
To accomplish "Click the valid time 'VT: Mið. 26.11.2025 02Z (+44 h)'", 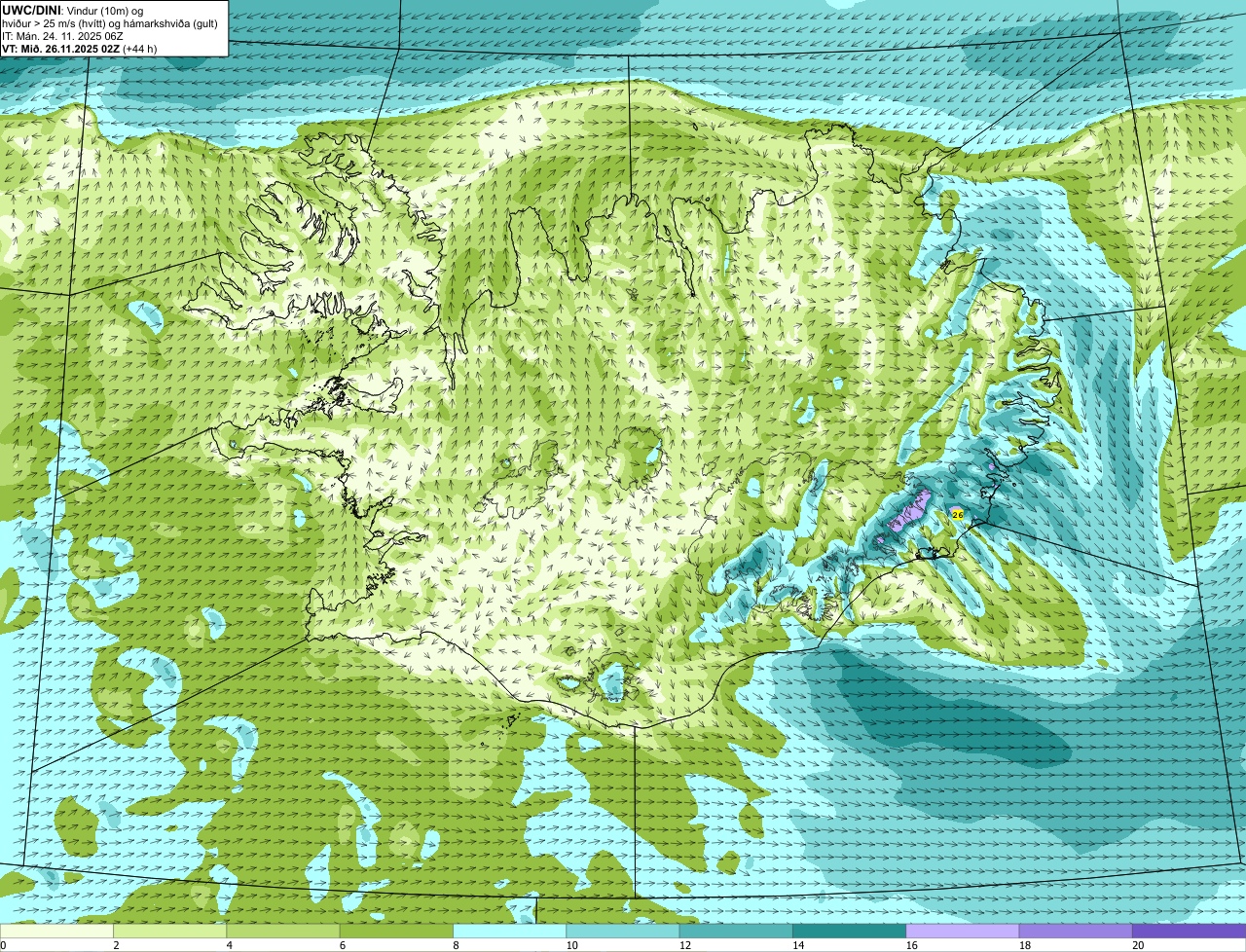I will [80, 49].
